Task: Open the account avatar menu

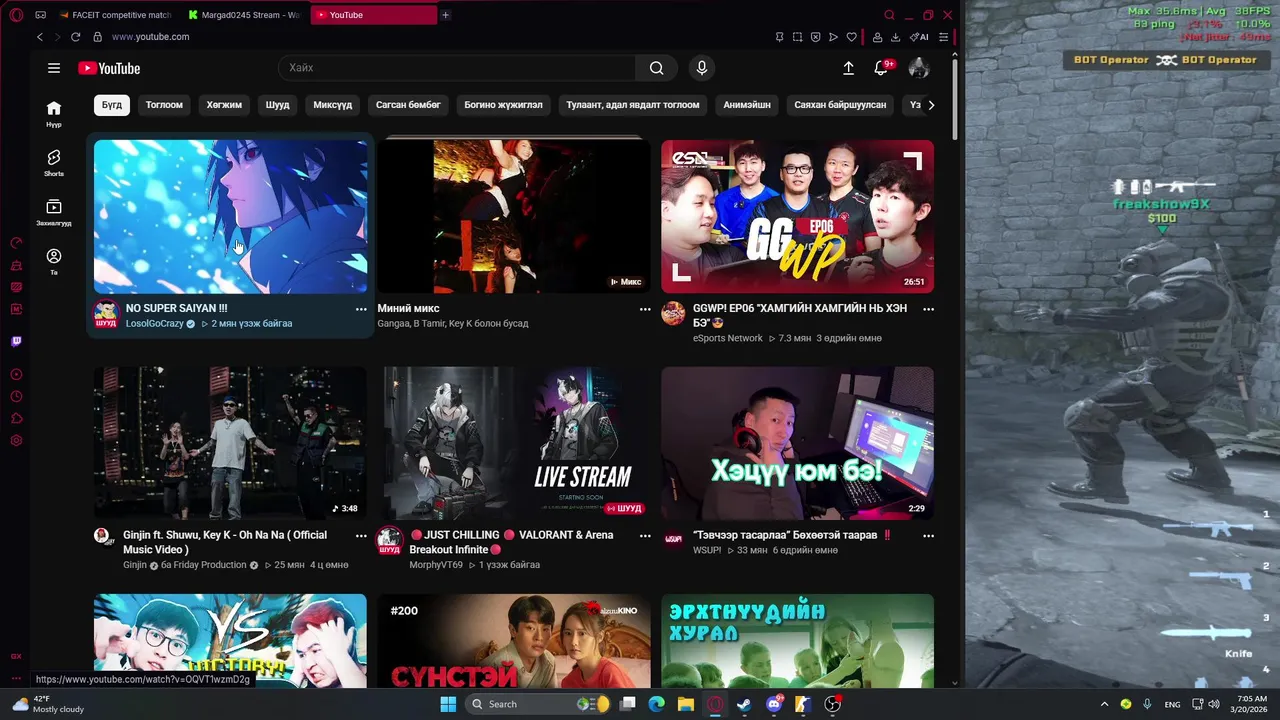Action: [x=919, y=68]
